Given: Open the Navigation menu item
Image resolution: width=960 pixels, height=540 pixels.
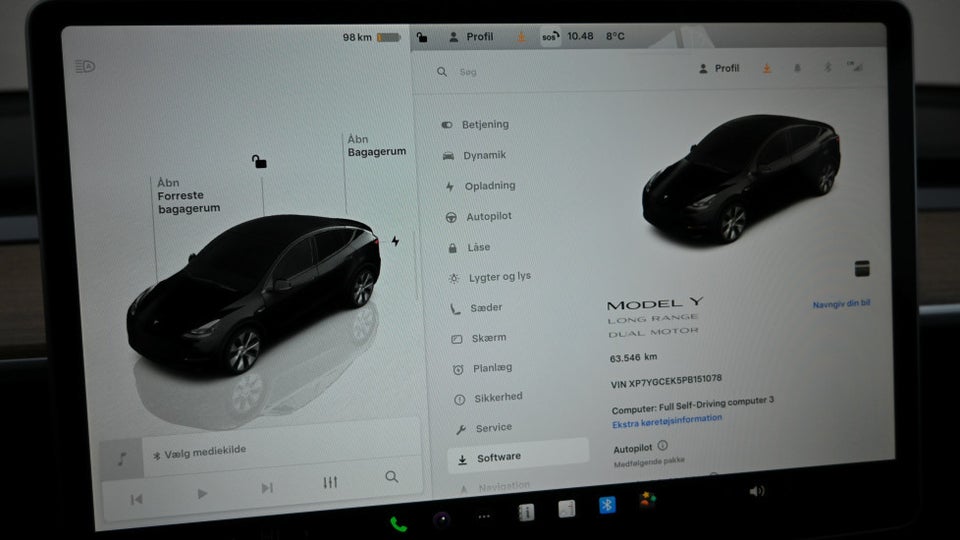Looking at the screenshot, I should [495, 487].
